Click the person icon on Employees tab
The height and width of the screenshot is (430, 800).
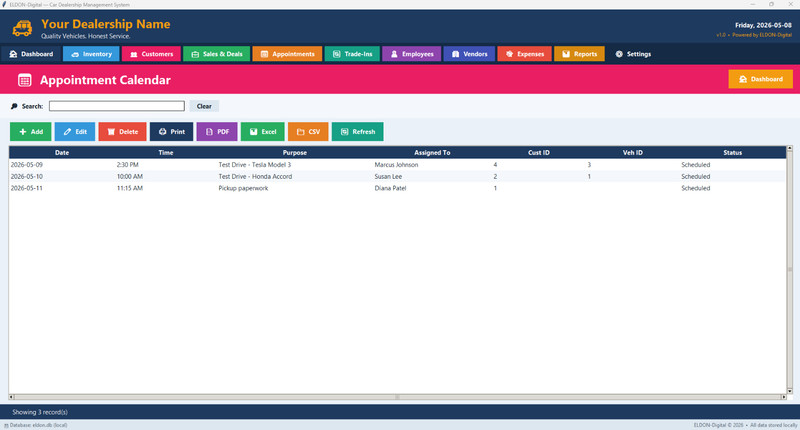click(394, 54)
